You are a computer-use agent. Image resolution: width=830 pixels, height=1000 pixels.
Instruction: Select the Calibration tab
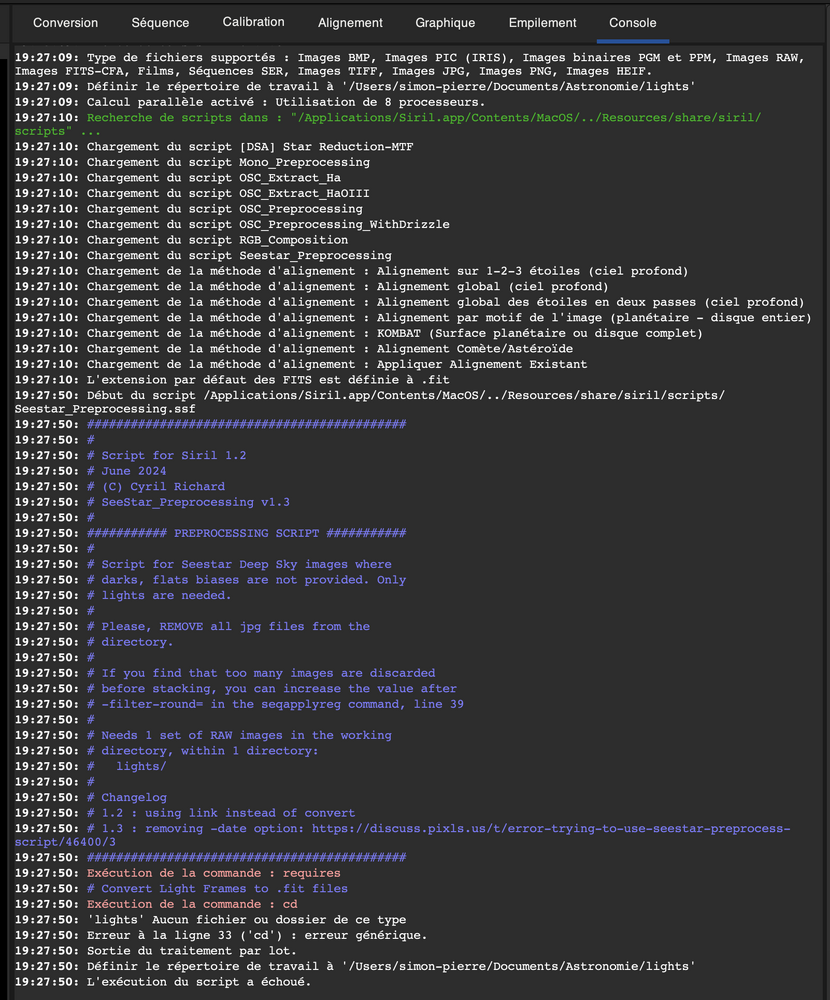tap(253, 22)
